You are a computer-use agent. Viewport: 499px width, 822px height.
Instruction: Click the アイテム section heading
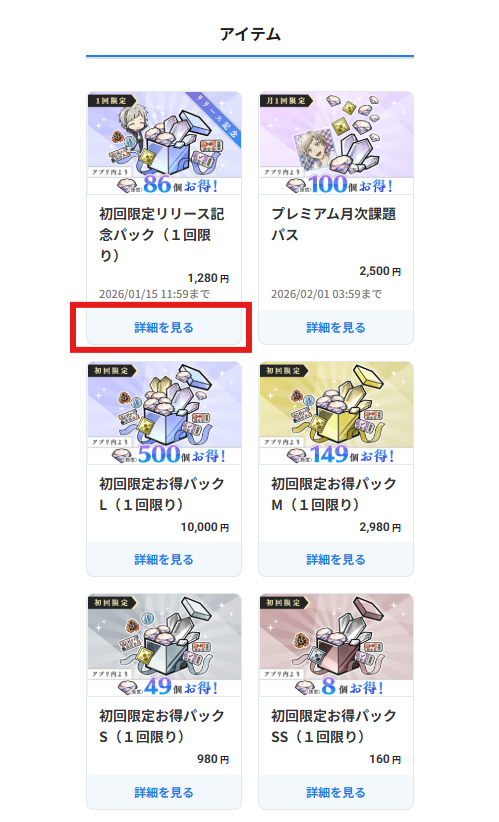(x=250, y=34)
